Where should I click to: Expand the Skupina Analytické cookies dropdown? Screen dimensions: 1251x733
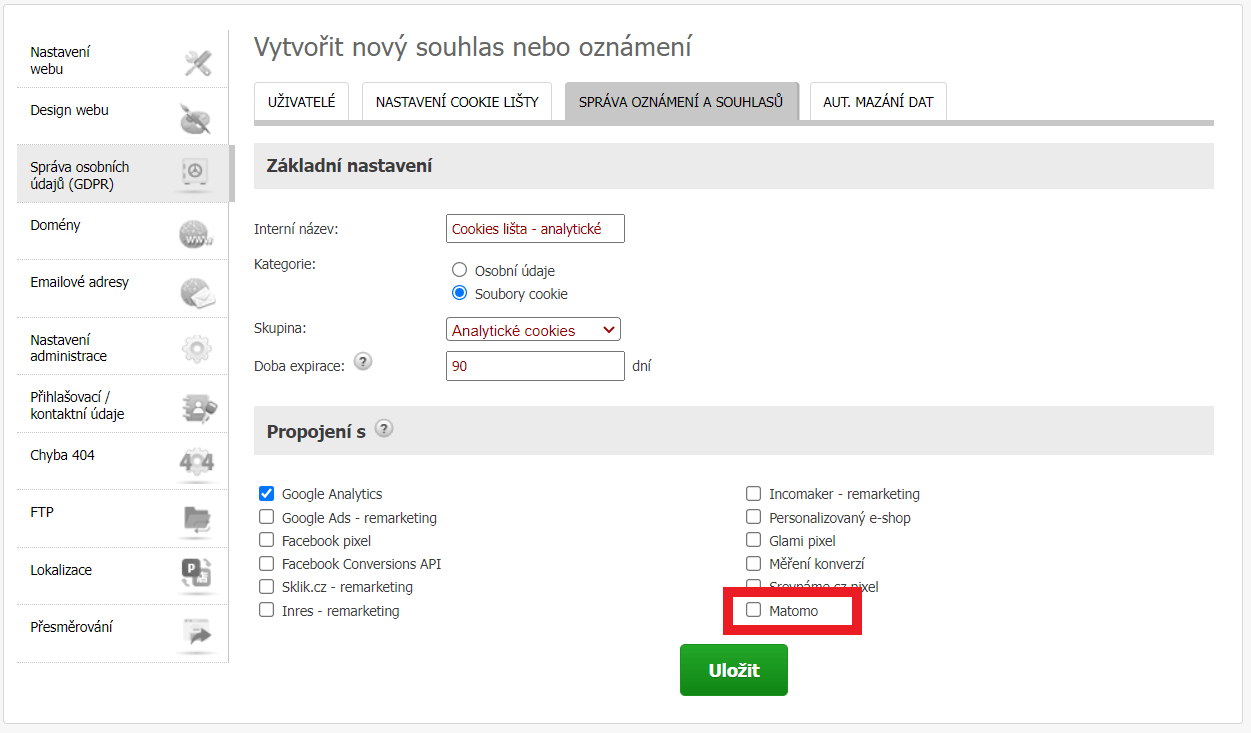[x=533, y=330]
